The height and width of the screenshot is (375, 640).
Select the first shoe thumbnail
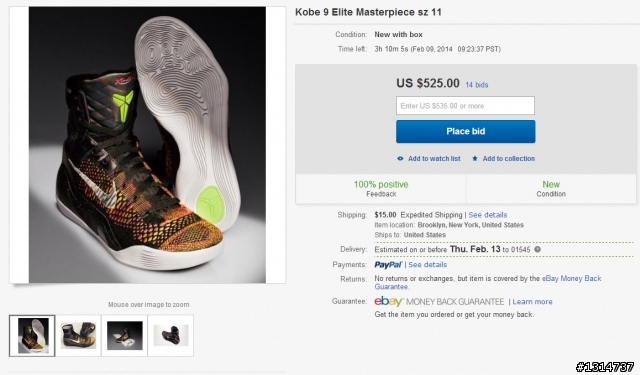(x=32, y=335)
